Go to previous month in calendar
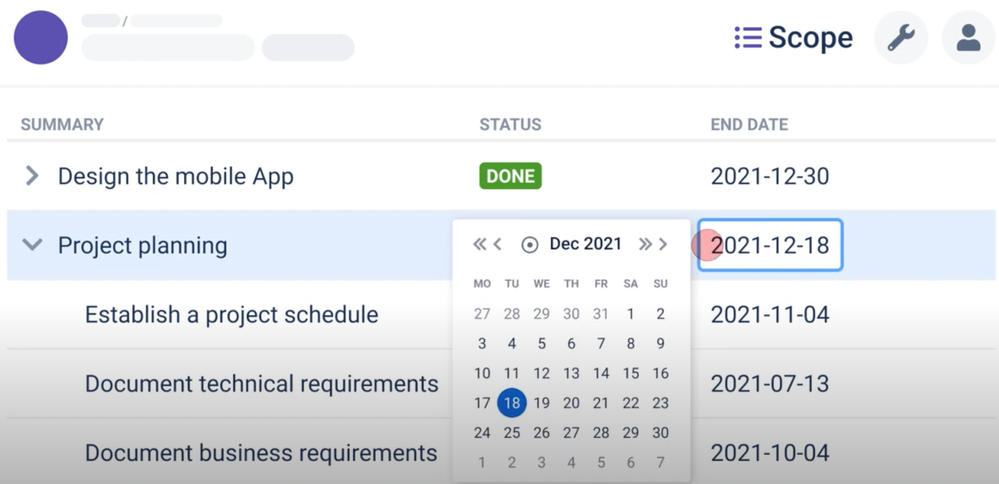Viewport: 999px width, 484px height. [x=498, y=244]
